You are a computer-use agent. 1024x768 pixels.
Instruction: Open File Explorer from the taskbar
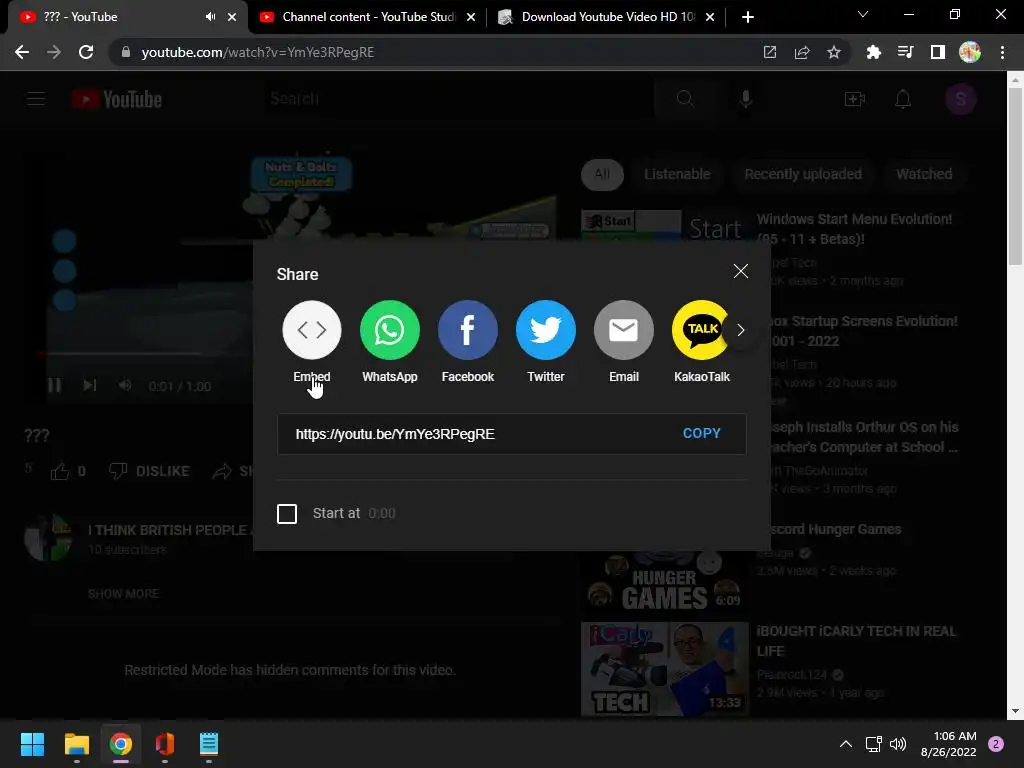[x=76, y=744]
